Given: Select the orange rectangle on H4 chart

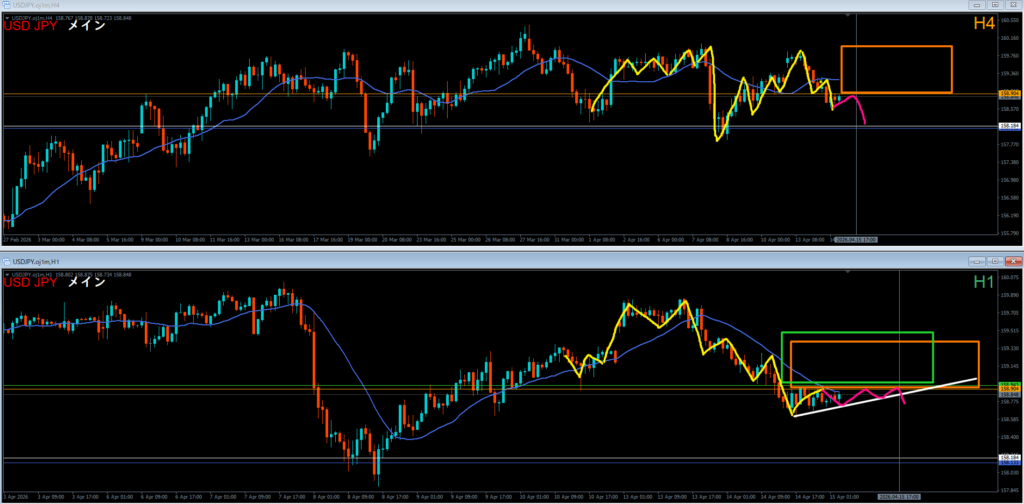Looking at the screenshot, I should (x=896, y=47).
